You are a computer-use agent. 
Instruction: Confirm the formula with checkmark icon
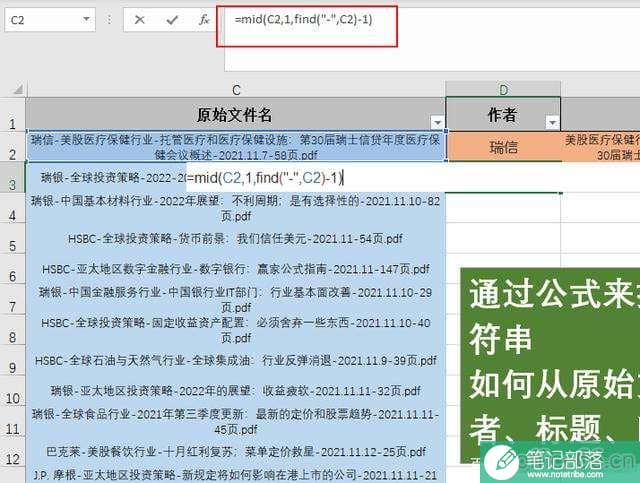tap(172, 19)
